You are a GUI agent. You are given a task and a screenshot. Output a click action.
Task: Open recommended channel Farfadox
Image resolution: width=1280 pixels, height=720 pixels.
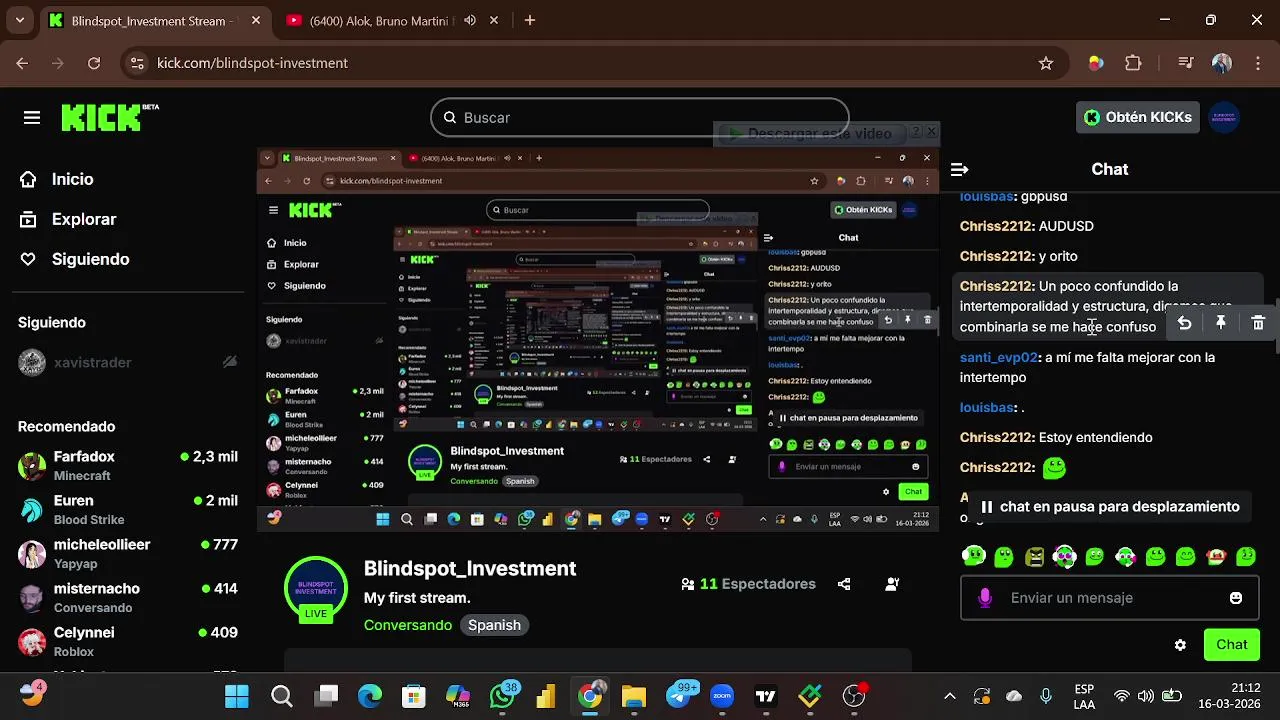[x=128, y=465]
